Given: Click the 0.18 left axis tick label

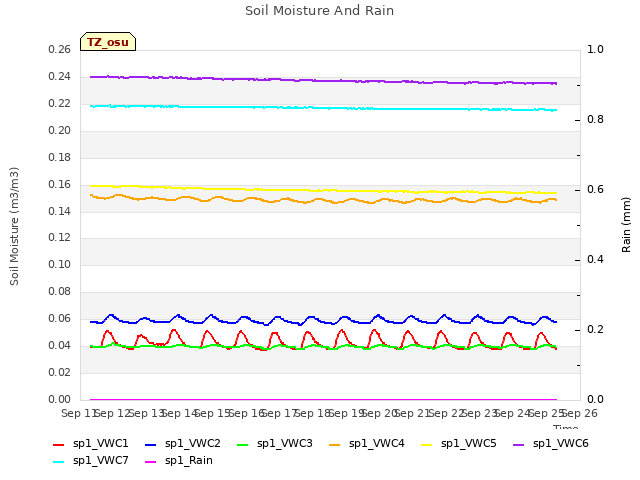Looking at the screenshot, I should [x=59, y=158].
